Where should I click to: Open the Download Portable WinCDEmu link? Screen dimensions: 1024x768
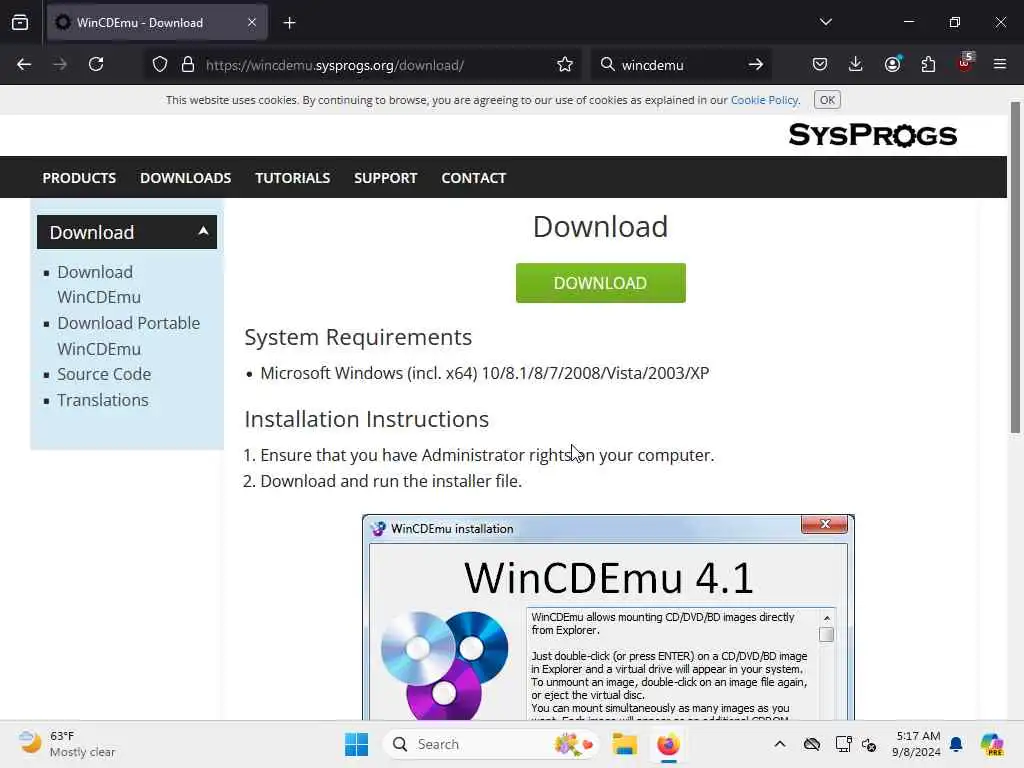pos(128,336)
